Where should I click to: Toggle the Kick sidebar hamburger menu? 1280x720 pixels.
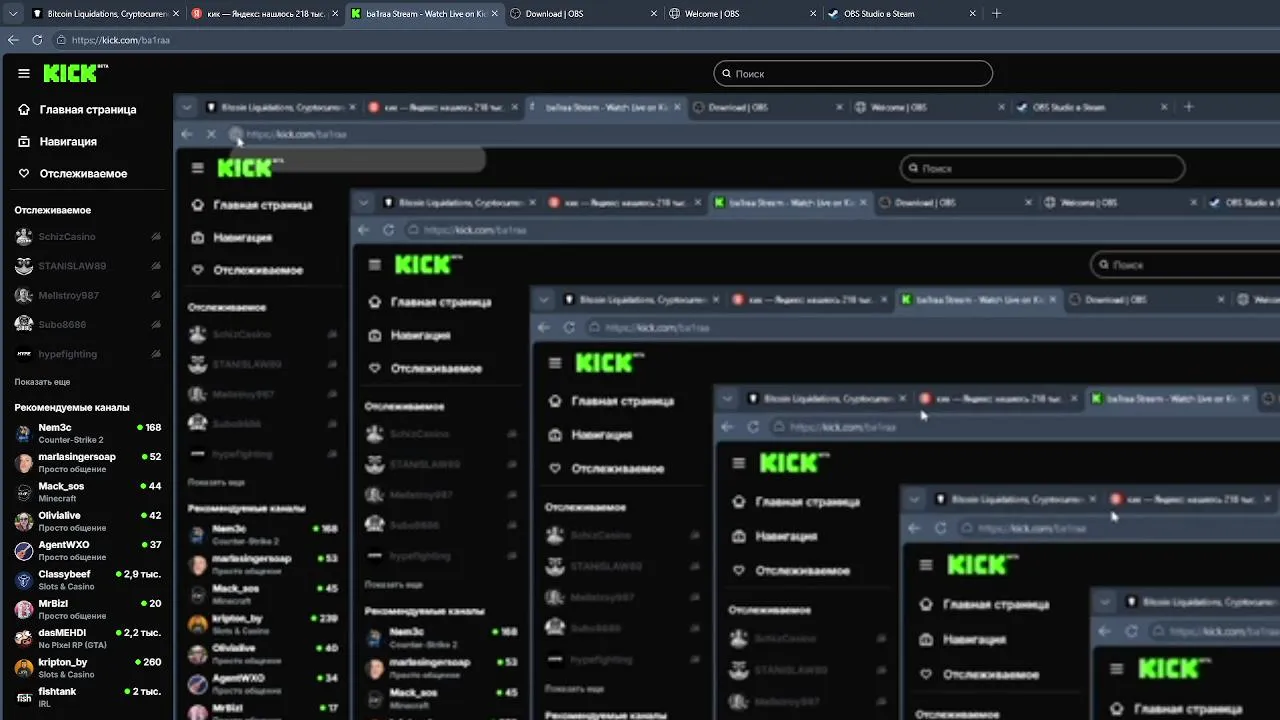(x=24, y=73)
